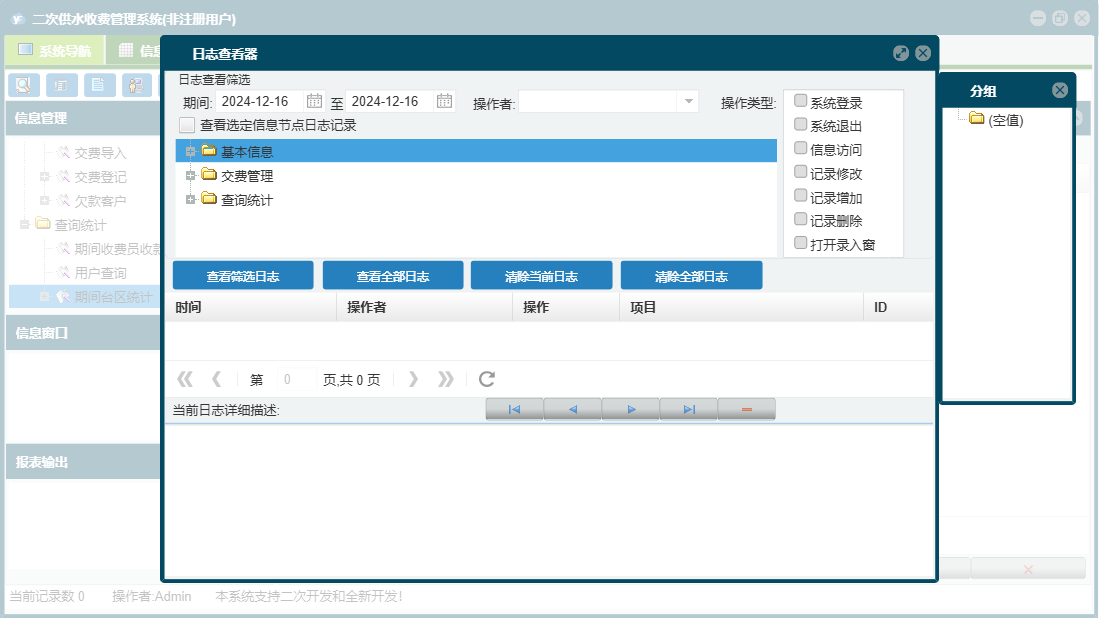Click the search toolbar icon in main window
The height and width of the screenshot is (618, 1099).
click(x=24, y=85)
